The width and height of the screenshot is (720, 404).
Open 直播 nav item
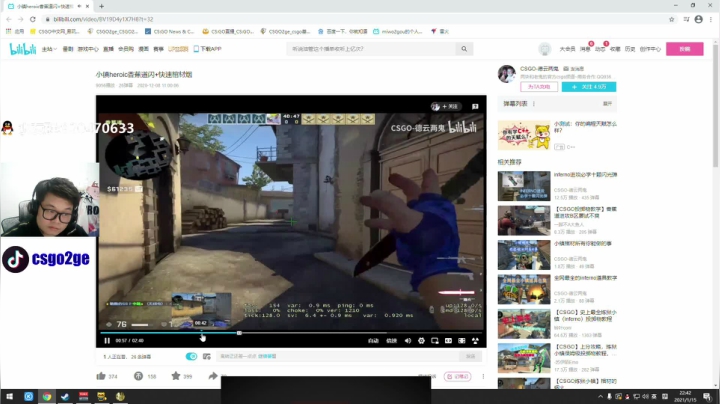108,49
